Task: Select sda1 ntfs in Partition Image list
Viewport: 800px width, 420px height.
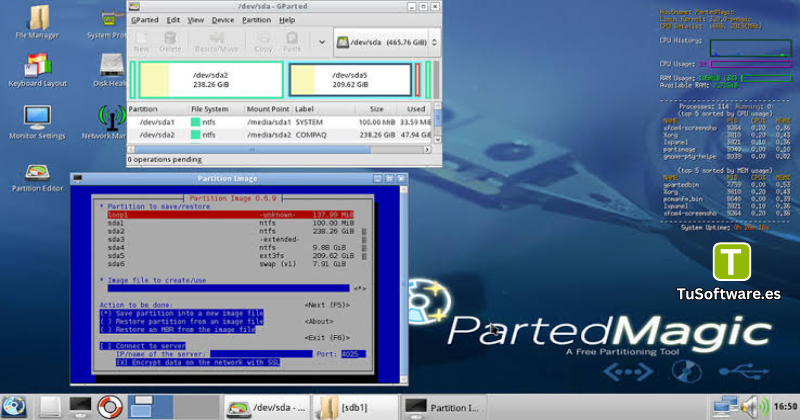Action: [231, 223]
